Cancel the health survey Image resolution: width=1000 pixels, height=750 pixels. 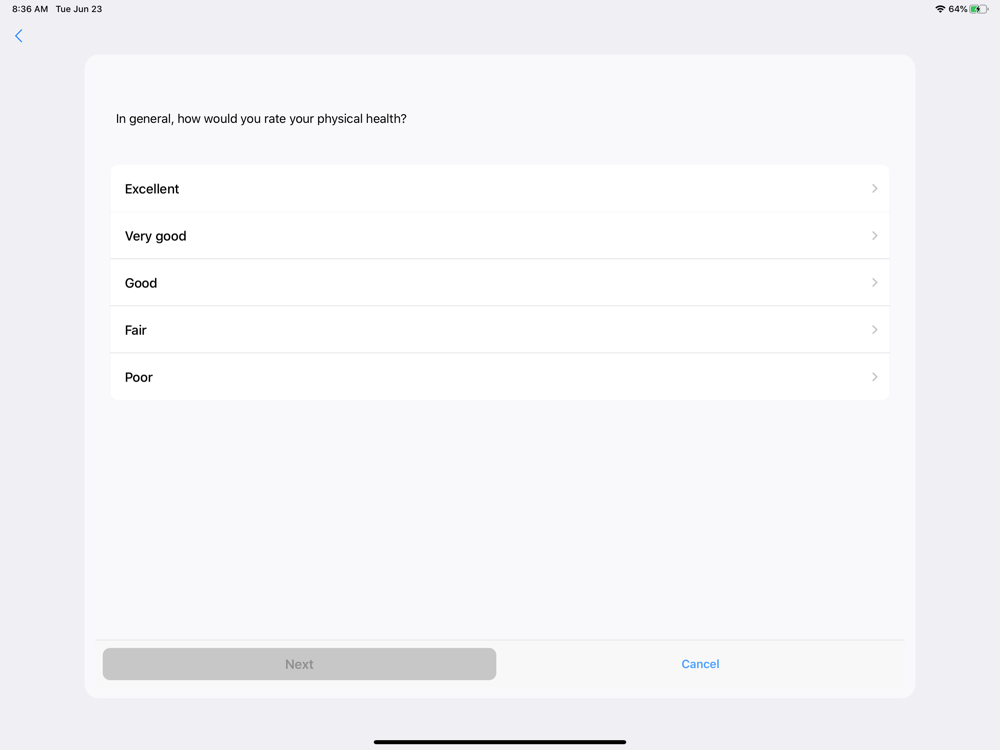click(x=700, y=664)
